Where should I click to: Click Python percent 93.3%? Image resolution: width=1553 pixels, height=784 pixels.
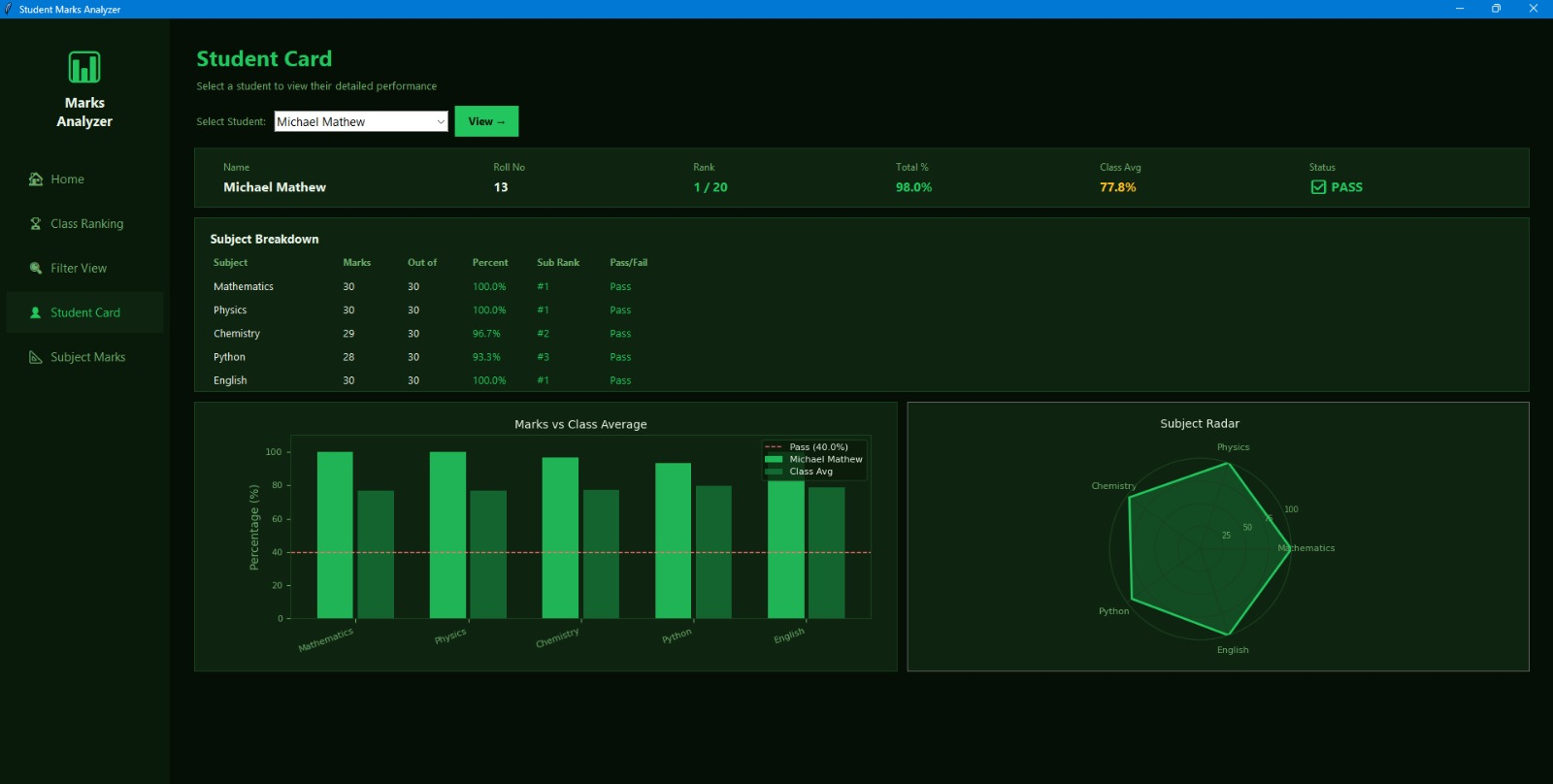[x=486, y=357]
